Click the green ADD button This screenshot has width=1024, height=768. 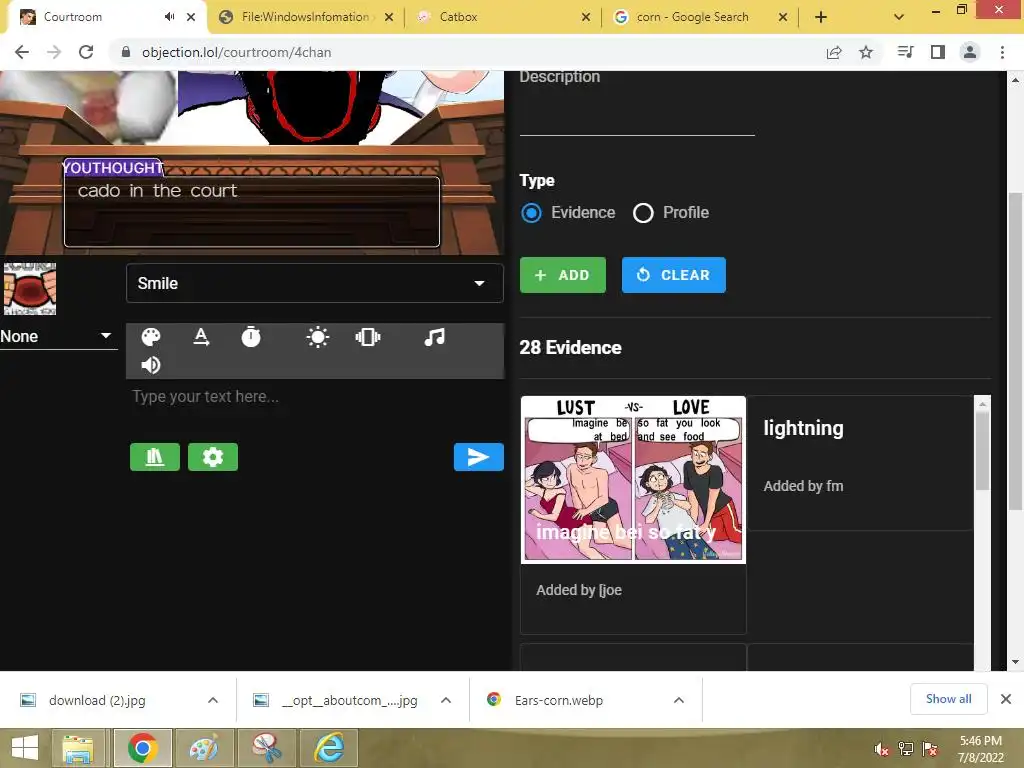coord(563,275)
